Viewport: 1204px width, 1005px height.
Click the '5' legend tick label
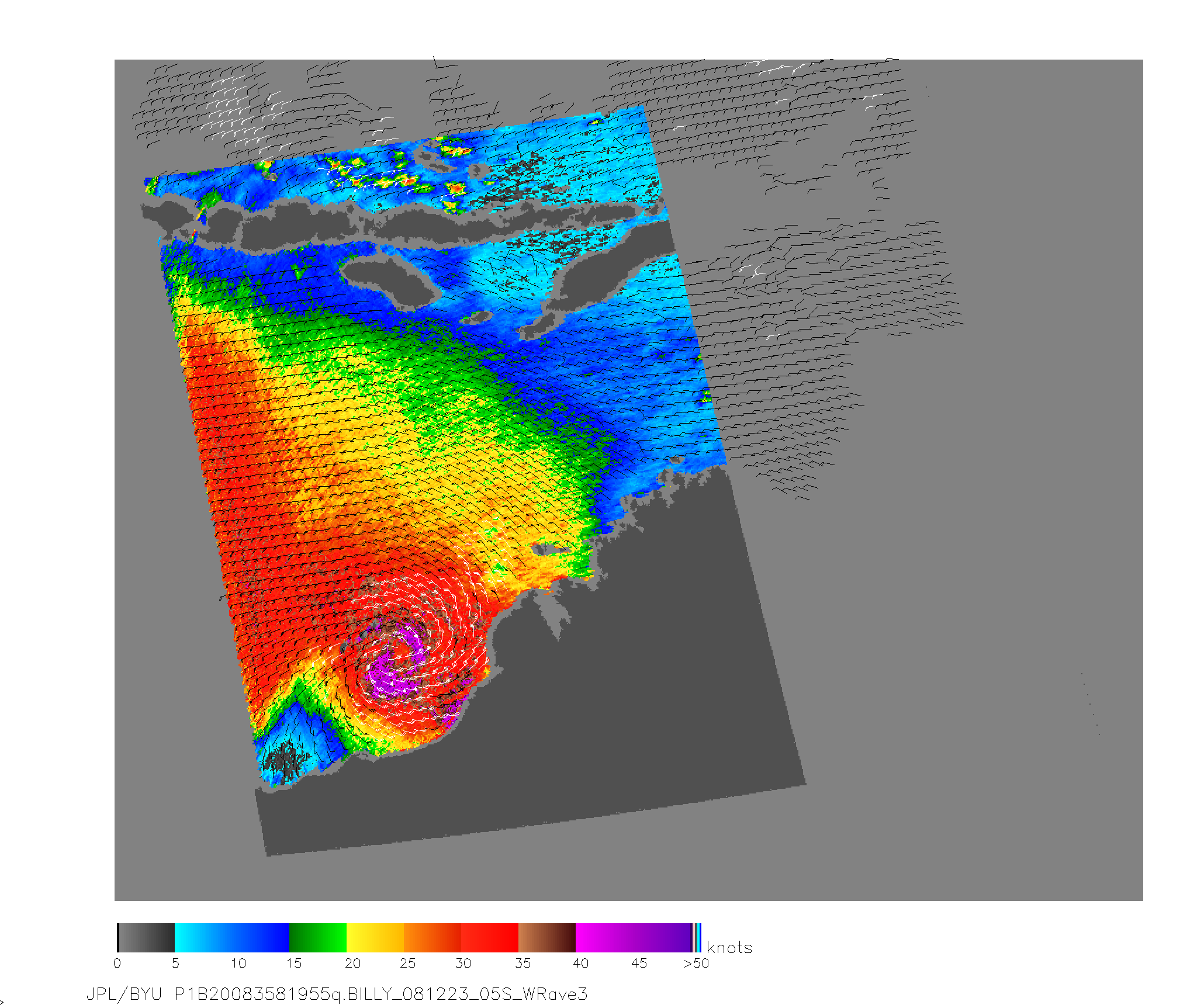pyautogui.click(x=175, y=963)
